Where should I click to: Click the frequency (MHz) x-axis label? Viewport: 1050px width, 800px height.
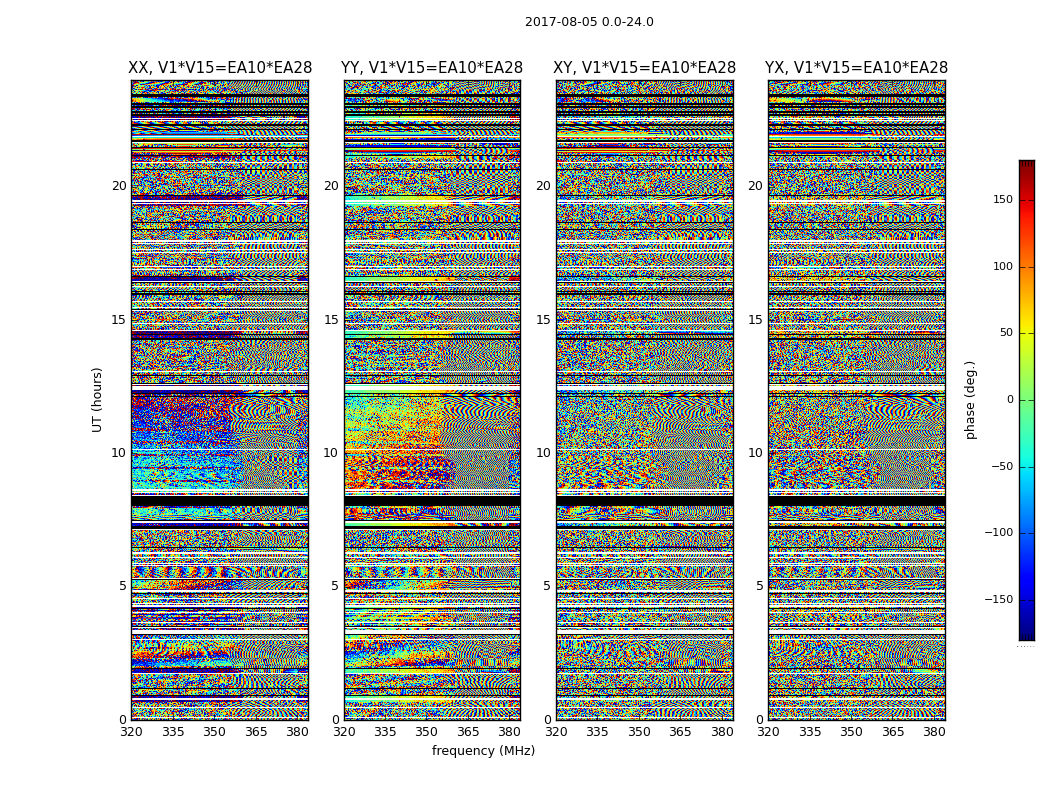pyautogui.click(x=483, y=751)
